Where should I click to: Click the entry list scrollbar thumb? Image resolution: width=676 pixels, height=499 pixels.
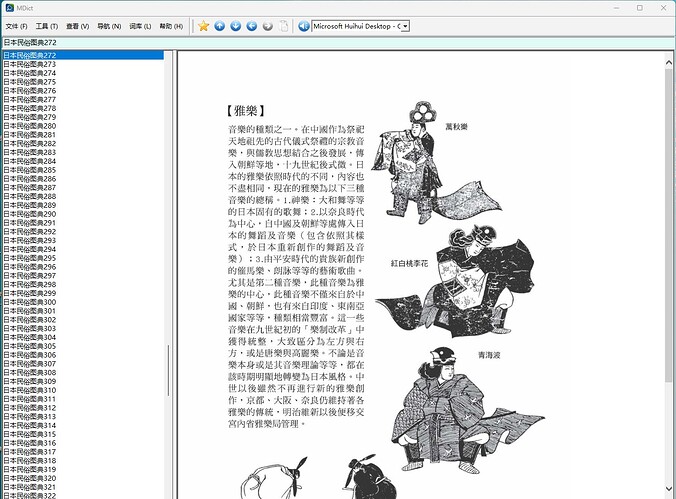point(168,370)
